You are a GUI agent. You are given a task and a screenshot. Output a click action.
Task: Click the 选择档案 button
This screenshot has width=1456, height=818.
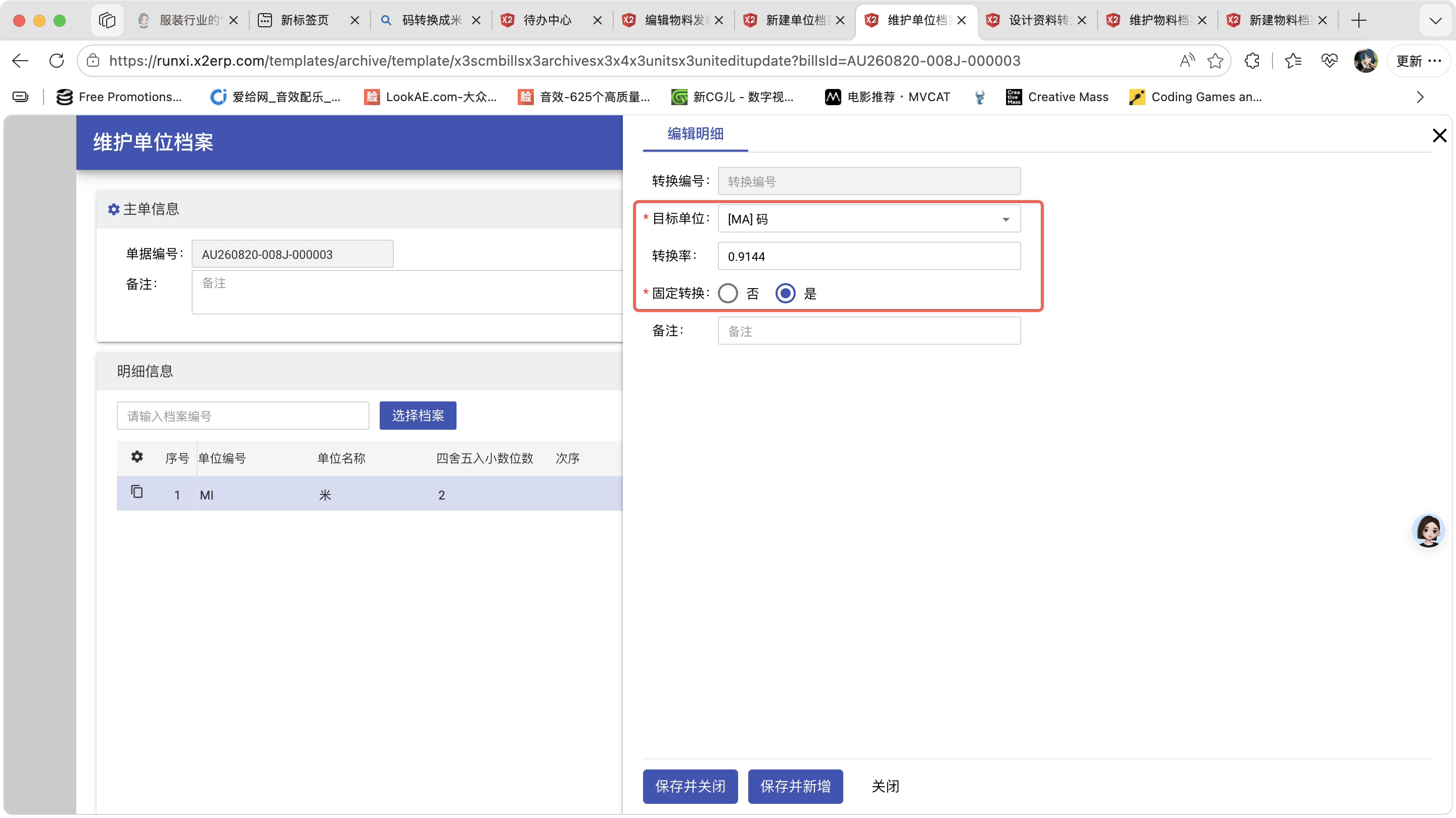point(418,416)
